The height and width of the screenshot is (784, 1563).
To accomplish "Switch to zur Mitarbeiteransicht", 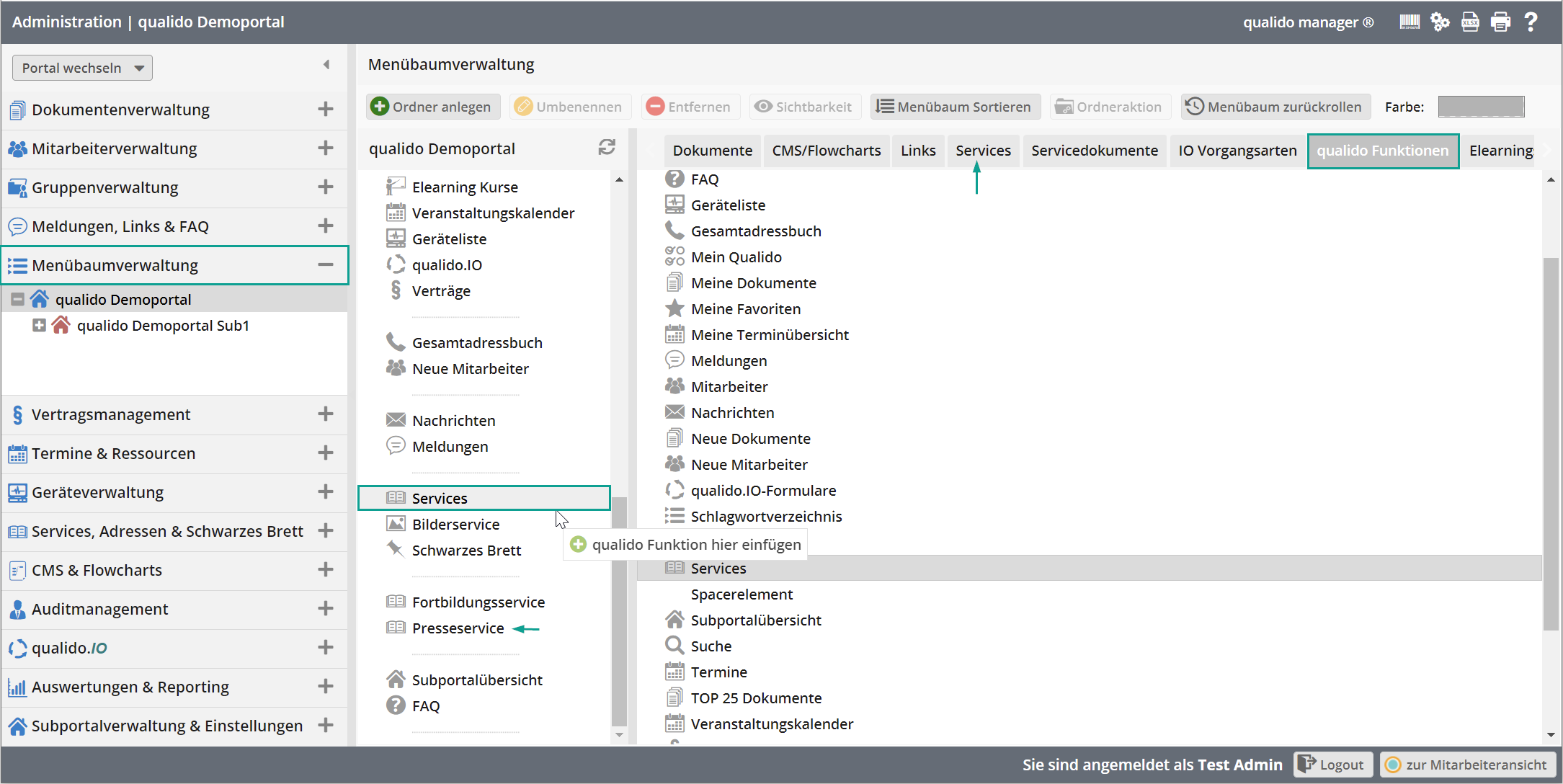I will pos(1467,765).
